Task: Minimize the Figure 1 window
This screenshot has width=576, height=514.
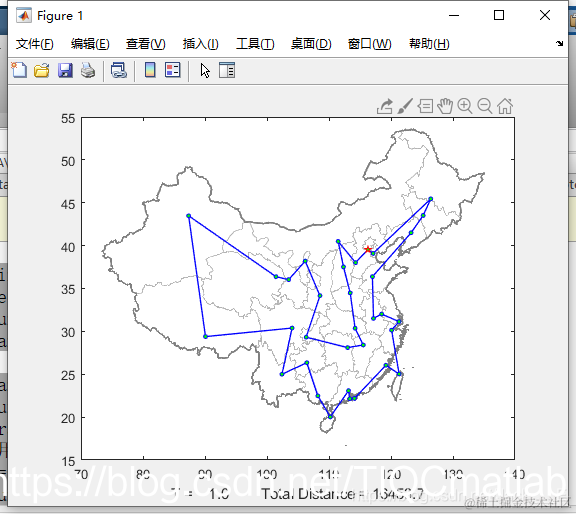Action: pyautogui.click(x=454, y=15)
